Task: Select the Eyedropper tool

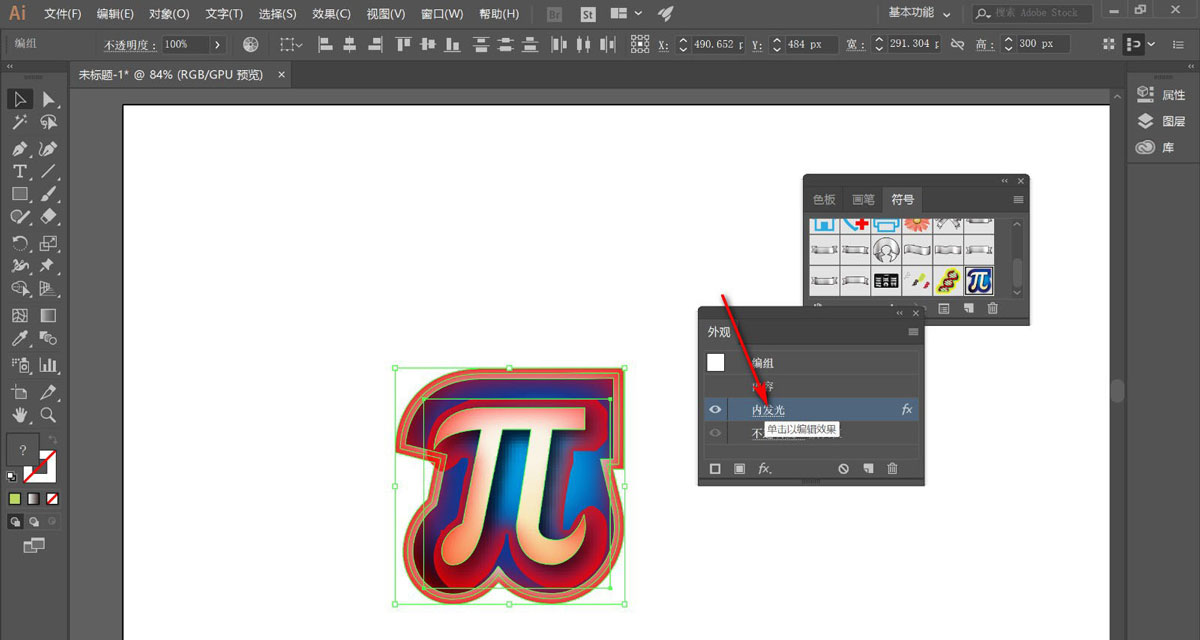Action: [x=19, y=340]
